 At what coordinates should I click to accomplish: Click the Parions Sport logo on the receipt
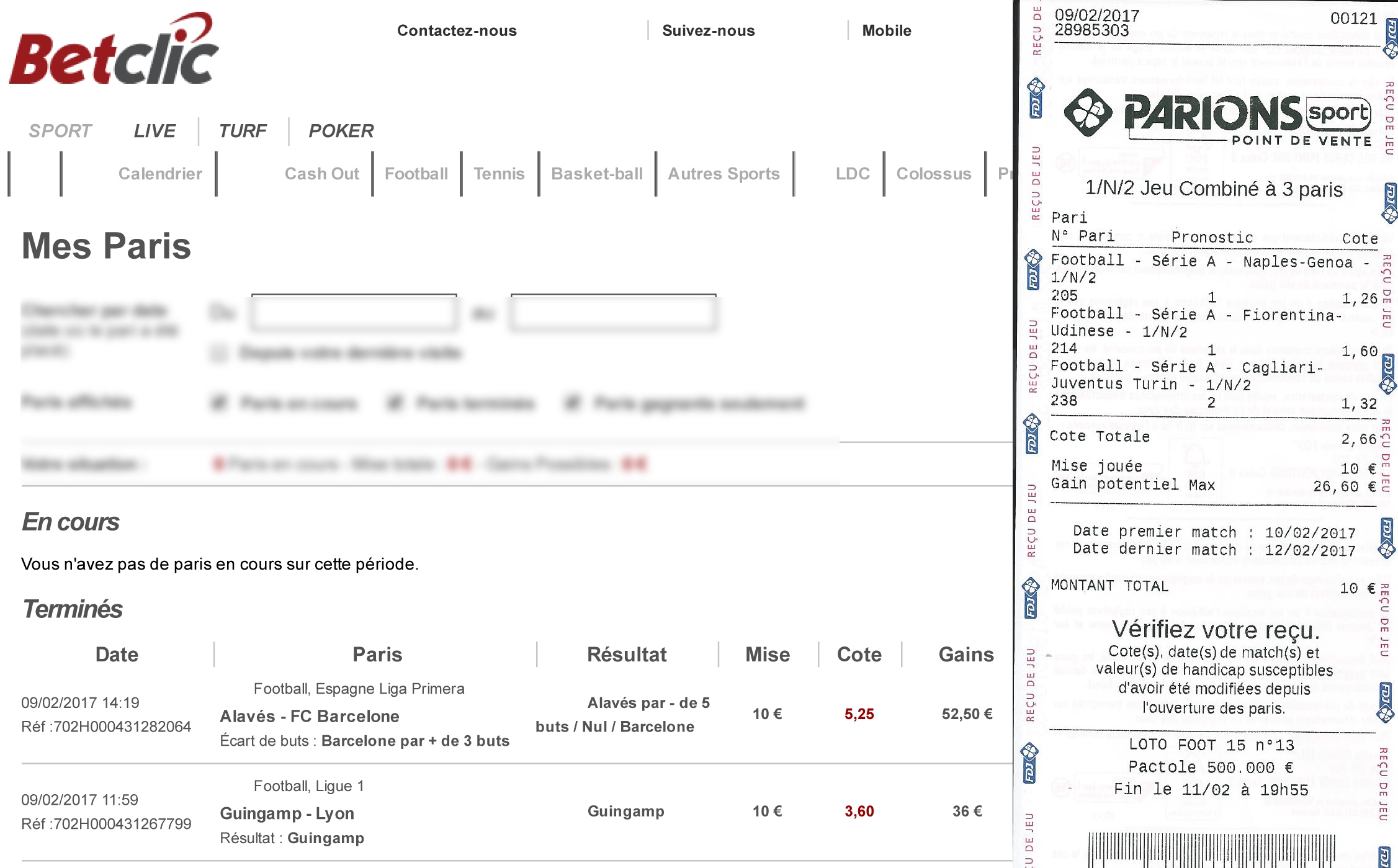1218,117
